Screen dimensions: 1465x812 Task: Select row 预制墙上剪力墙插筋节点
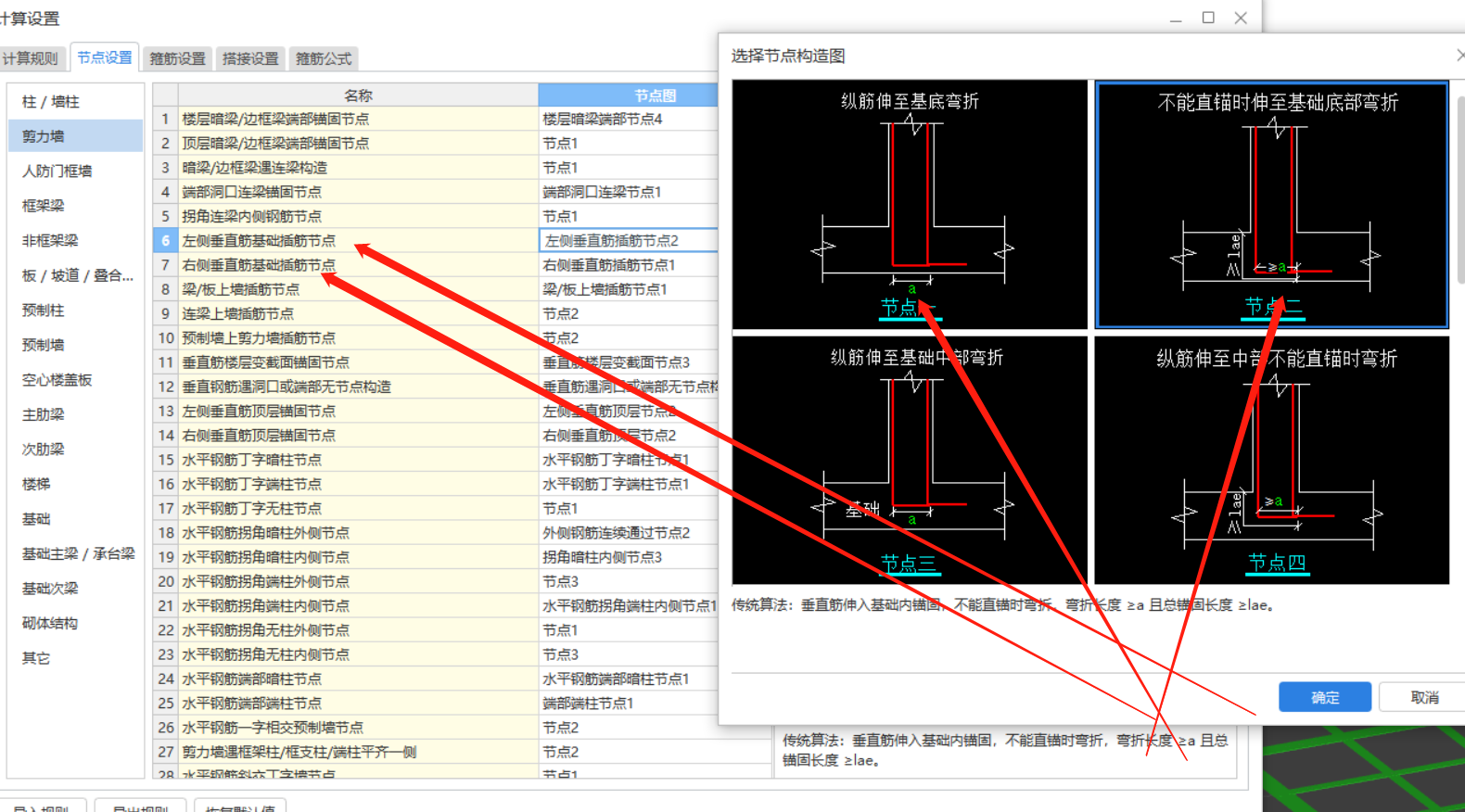(358, 338)
